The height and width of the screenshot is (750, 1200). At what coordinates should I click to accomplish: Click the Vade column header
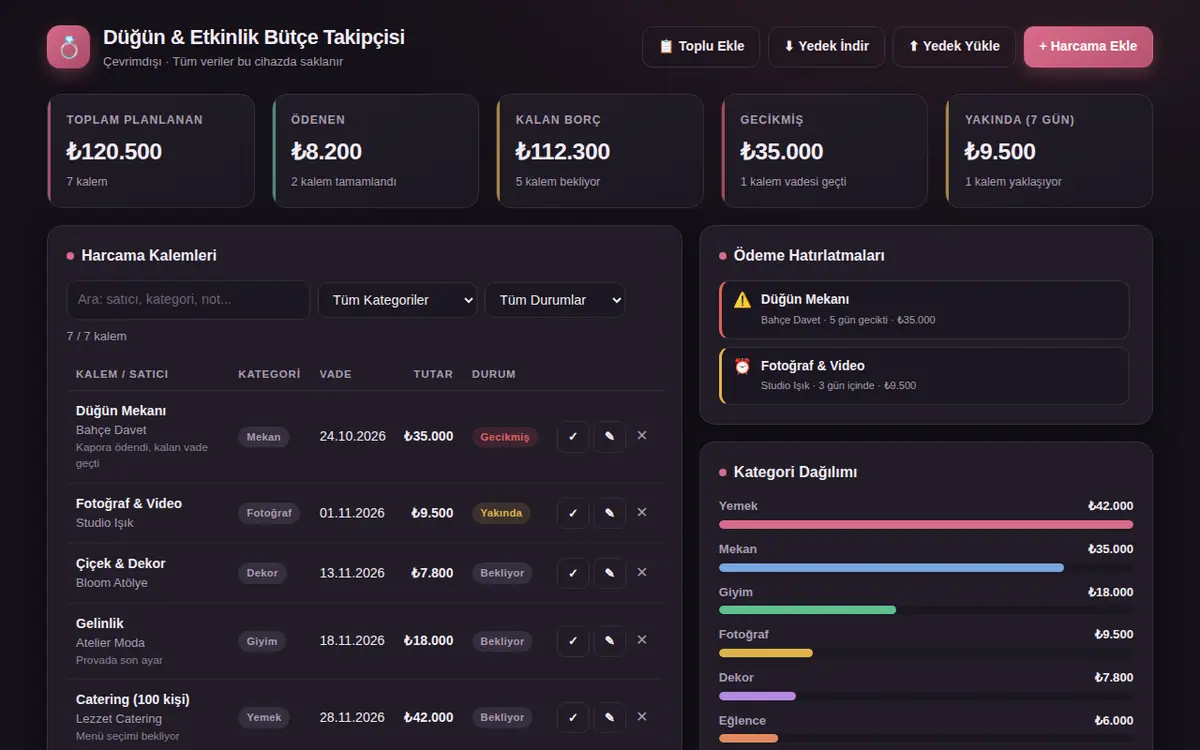tap(336, 374)
